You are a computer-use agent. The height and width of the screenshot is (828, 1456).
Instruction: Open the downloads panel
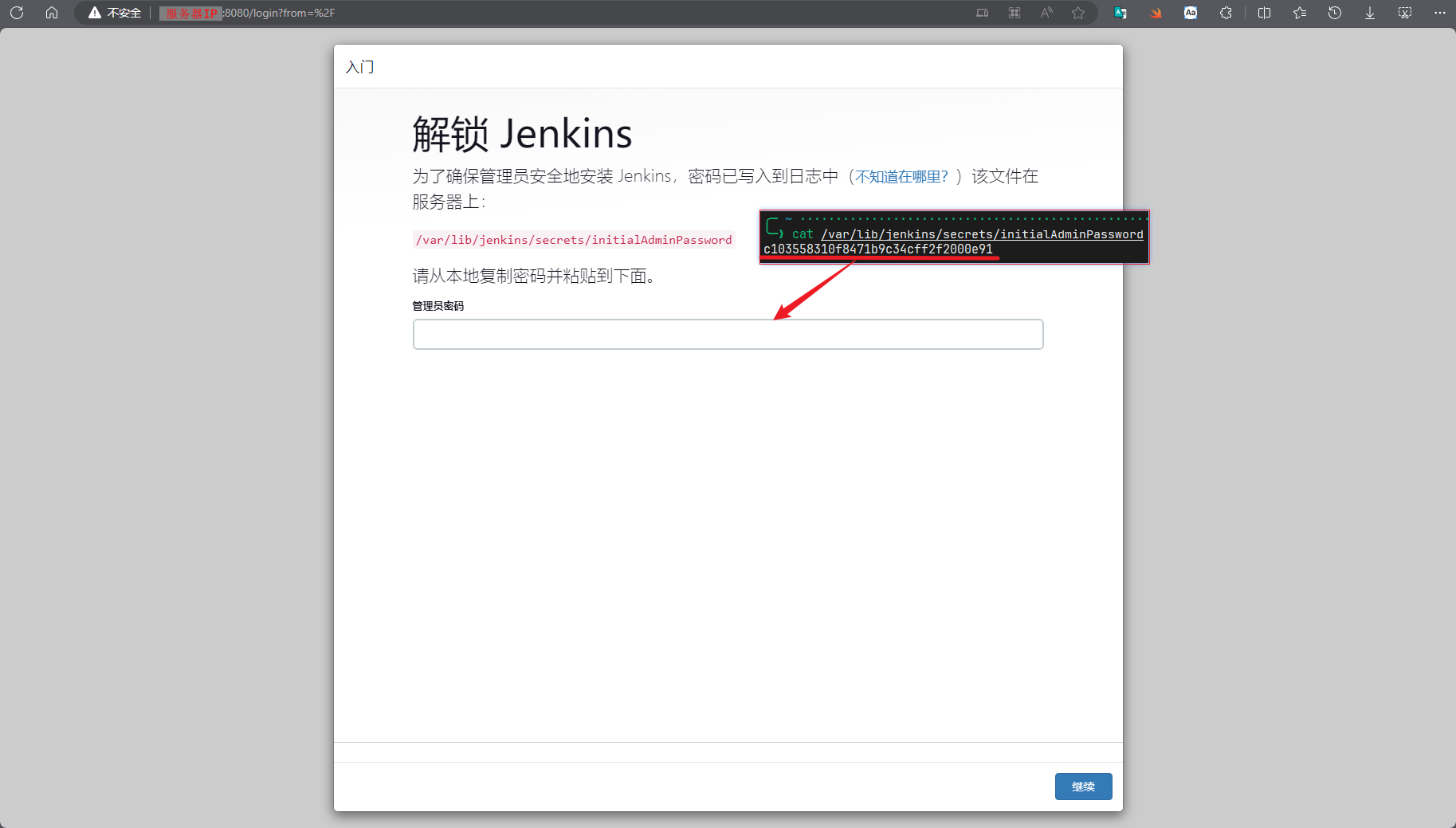(1370, 13)
